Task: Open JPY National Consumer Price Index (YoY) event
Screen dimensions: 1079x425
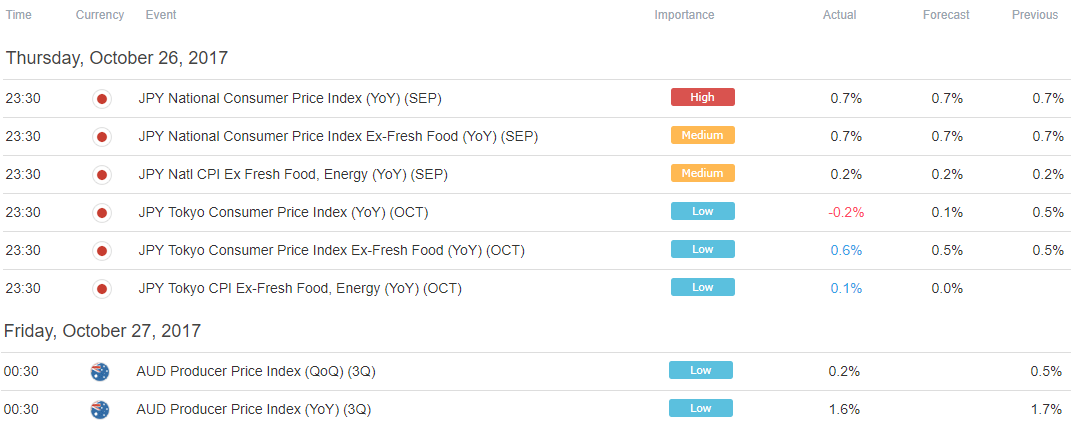Action: click(x=290, y=98)
